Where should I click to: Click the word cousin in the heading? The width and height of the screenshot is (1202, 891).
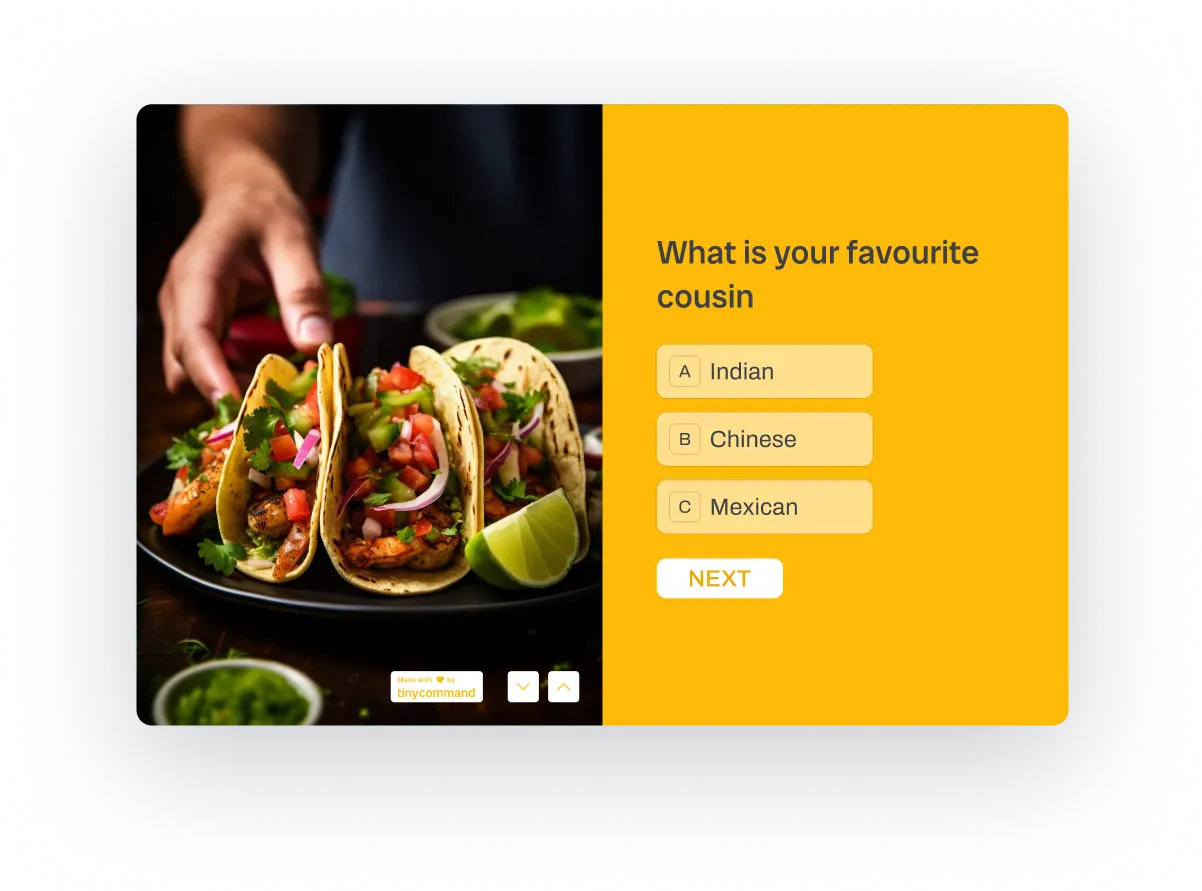(x=705, y=297)
